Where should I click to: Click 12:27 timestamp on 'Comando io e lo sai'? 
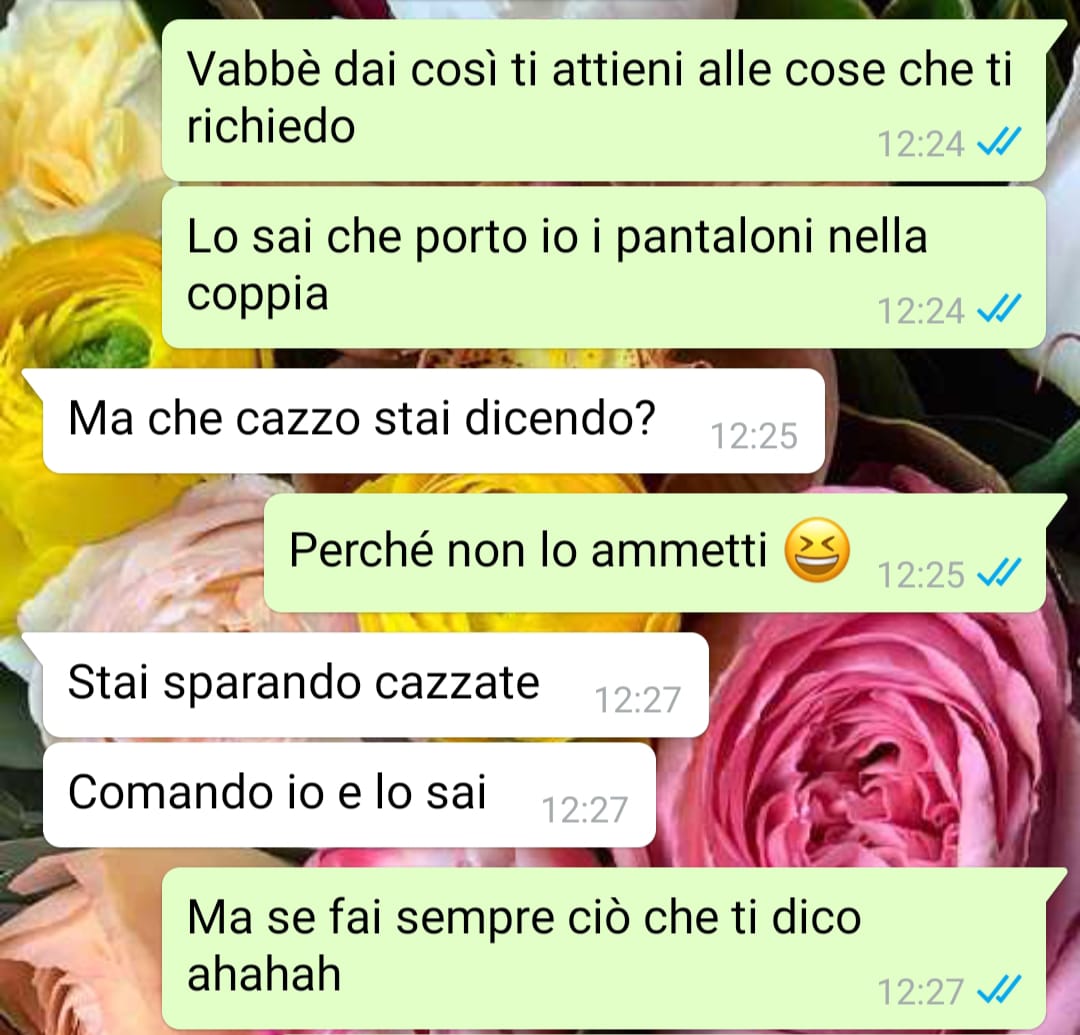coord(585,810)
